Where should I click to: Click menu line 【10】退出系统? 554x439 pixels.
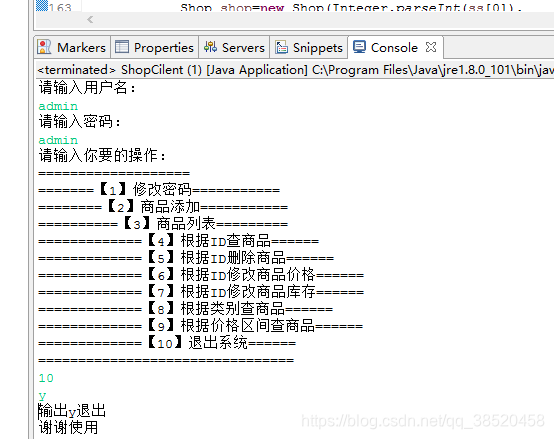coord(167,343)
